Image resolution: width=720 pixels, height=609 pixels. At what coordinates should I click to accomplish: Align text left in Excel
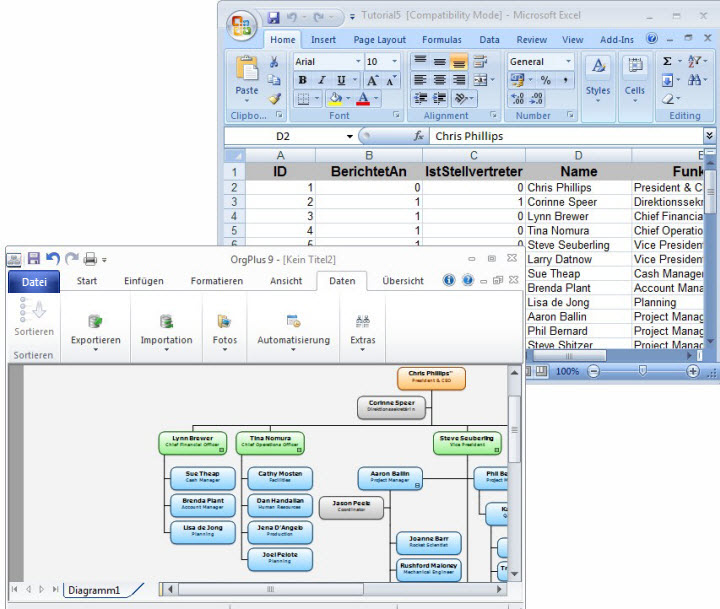[x=420, y=80]
